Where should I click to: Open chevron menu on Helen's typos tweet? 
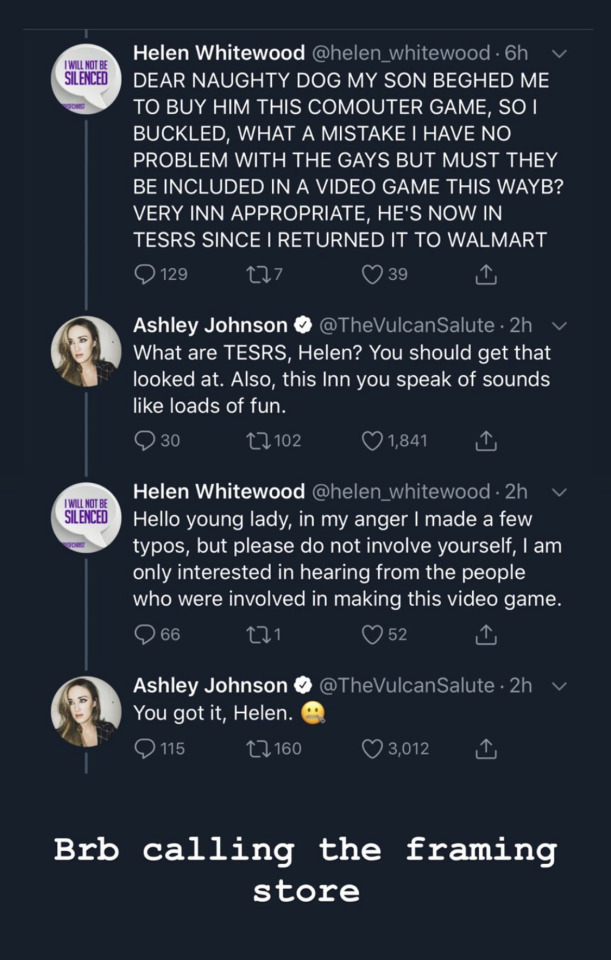(x=559, y=492)
